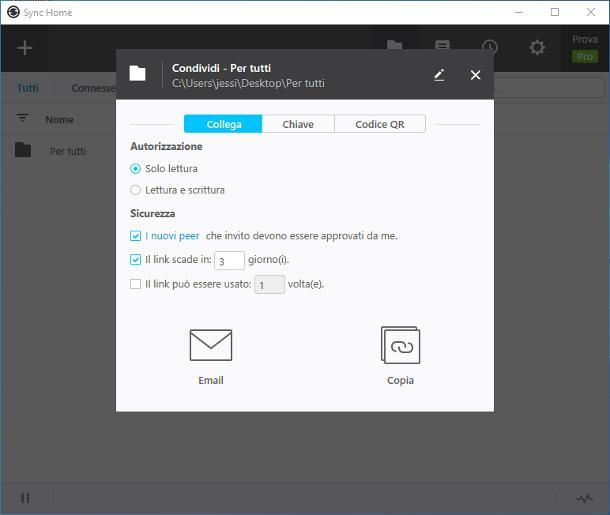Open the history clock icon

tap(489, 48)
